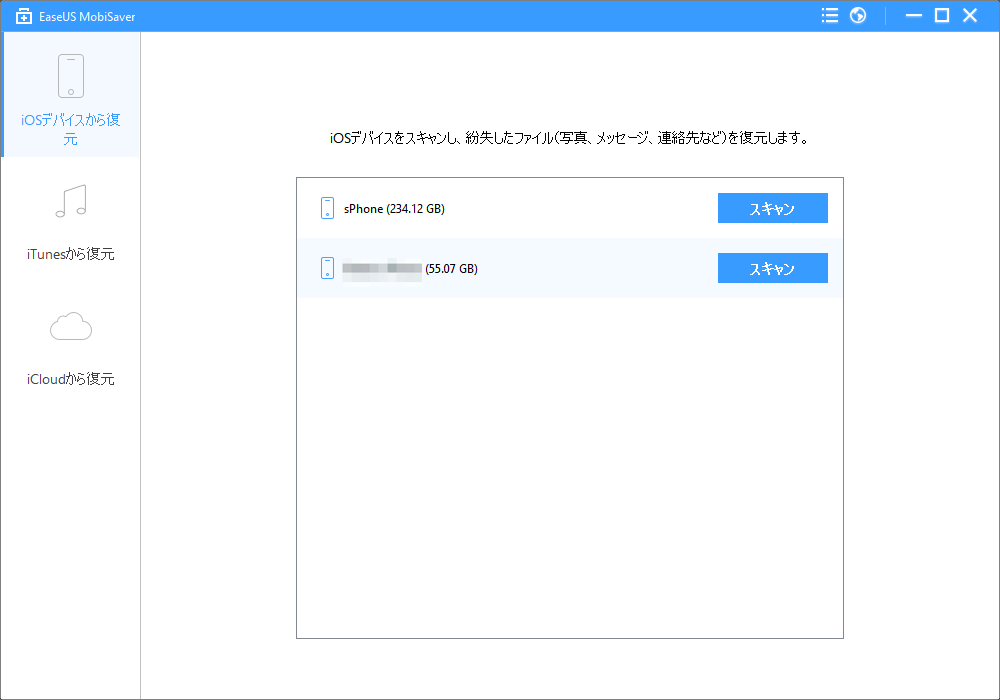Screen dimensions: 1000x700
Task: Select the iCloud cloud icon
Action: tap(71, 326)
